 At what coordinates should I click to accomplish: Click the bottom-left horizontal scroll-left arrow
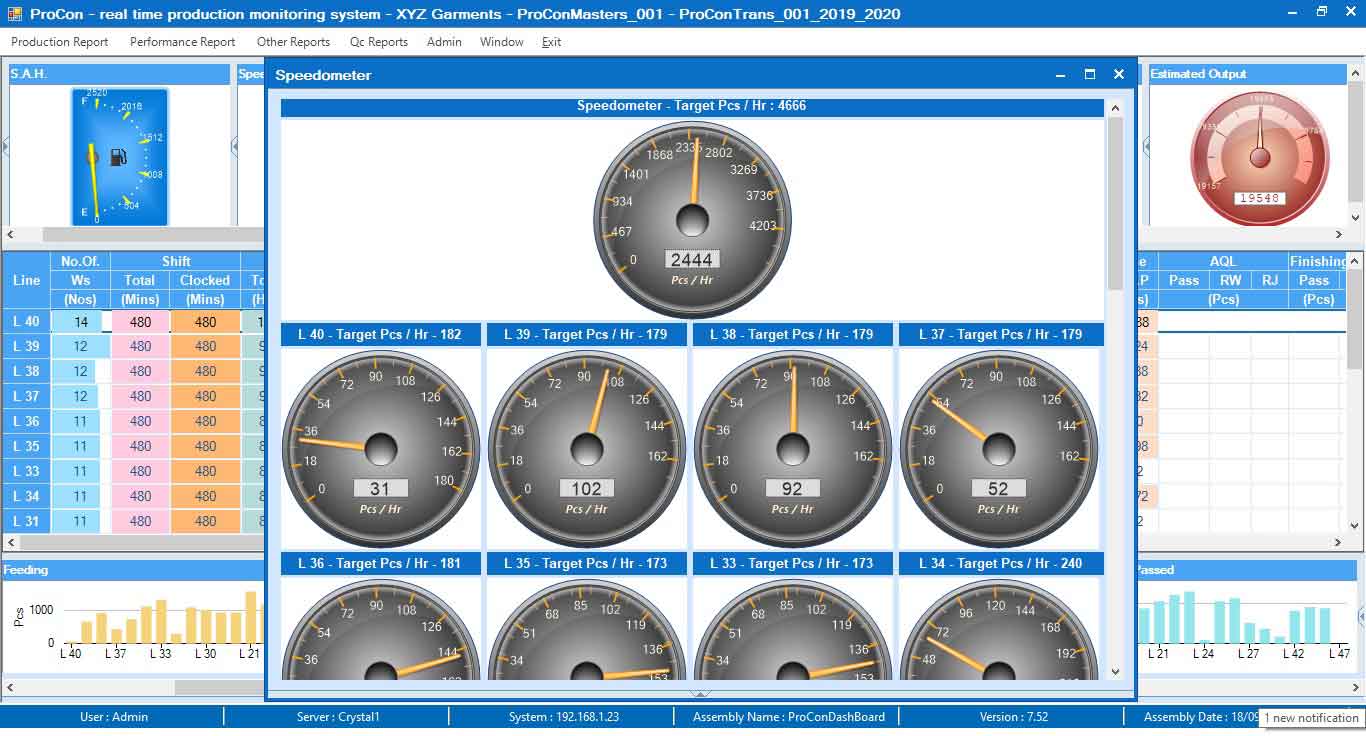[10, 688]
